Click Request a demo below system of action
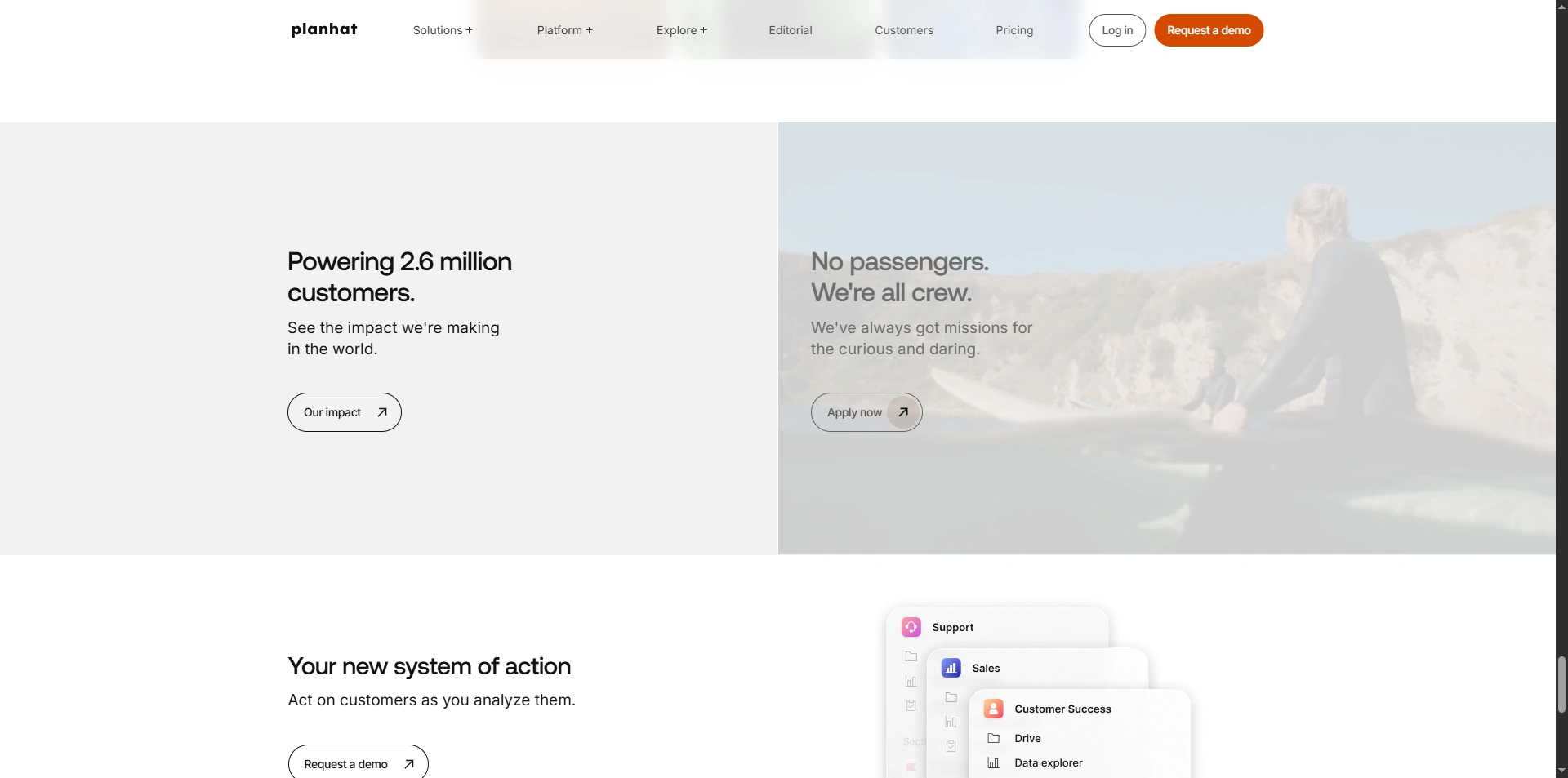This screenshot has height=778, width=1568. 358,763
